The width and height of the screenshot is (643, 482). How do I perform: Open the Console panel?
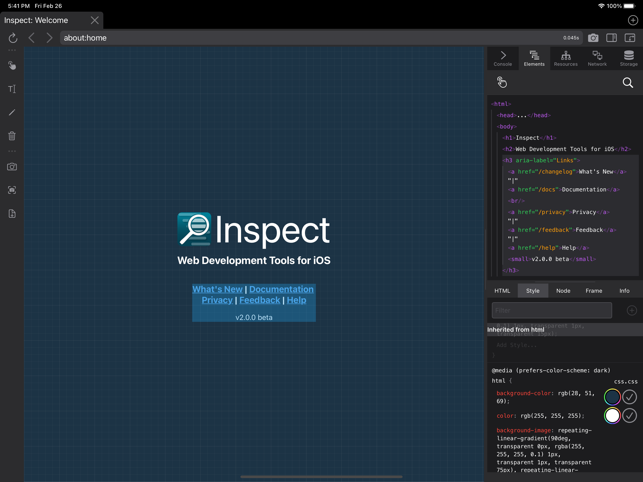click(503, 58)
